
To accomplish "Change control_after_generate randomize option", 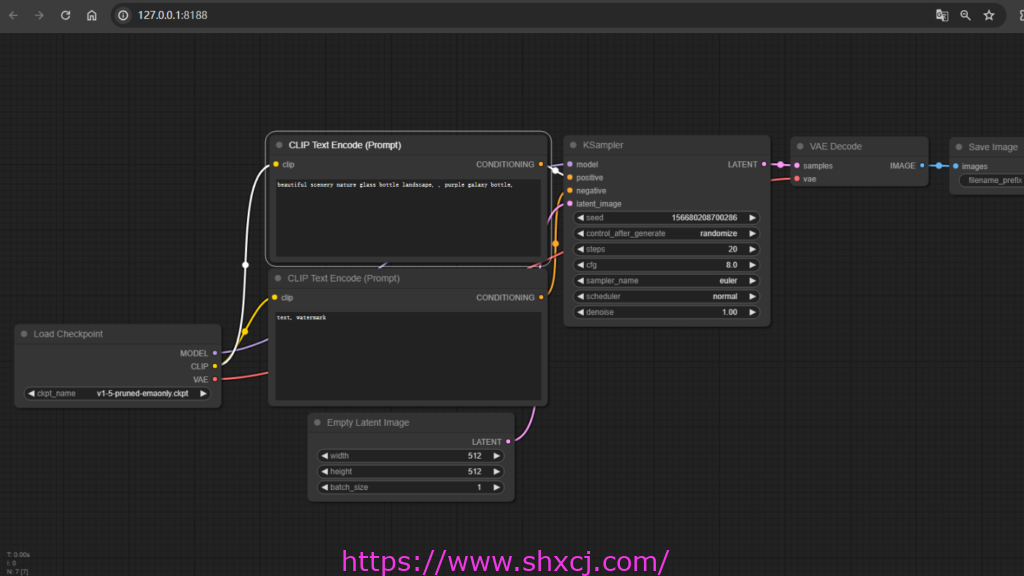I will (x=667, y=233).
